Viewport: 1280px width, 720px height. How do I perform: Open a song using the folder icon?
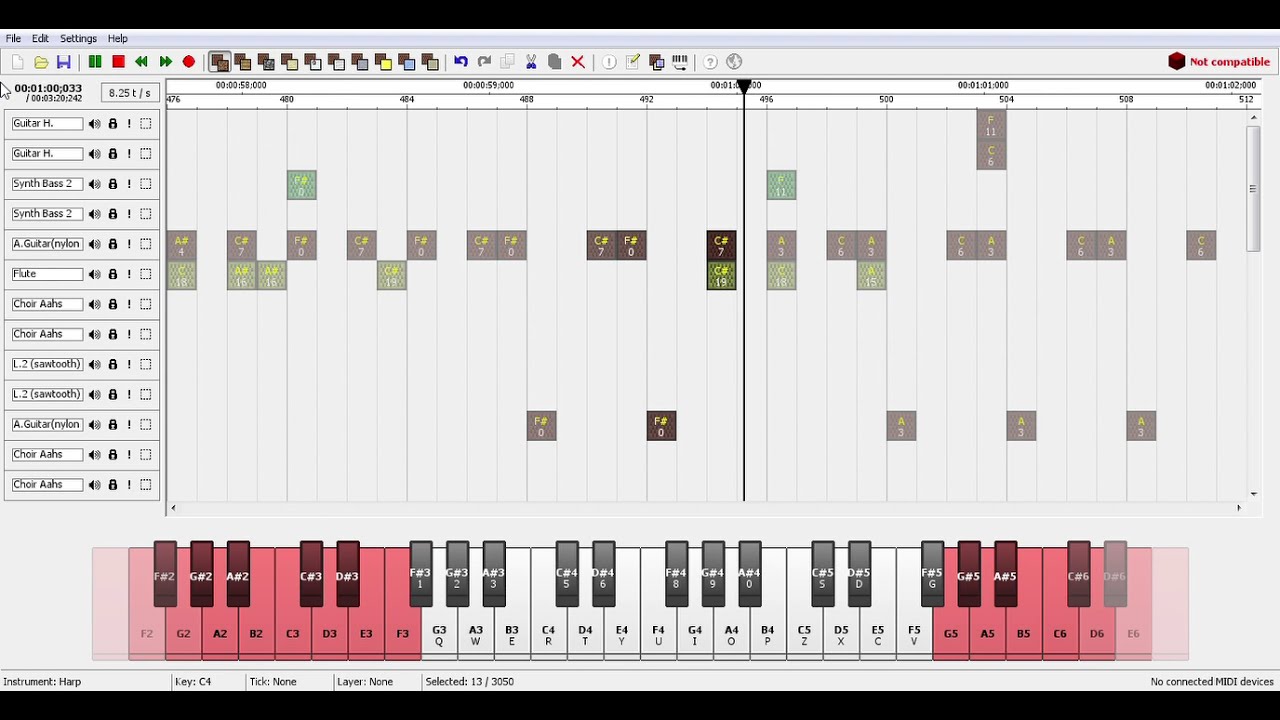(x=41, y=62)
